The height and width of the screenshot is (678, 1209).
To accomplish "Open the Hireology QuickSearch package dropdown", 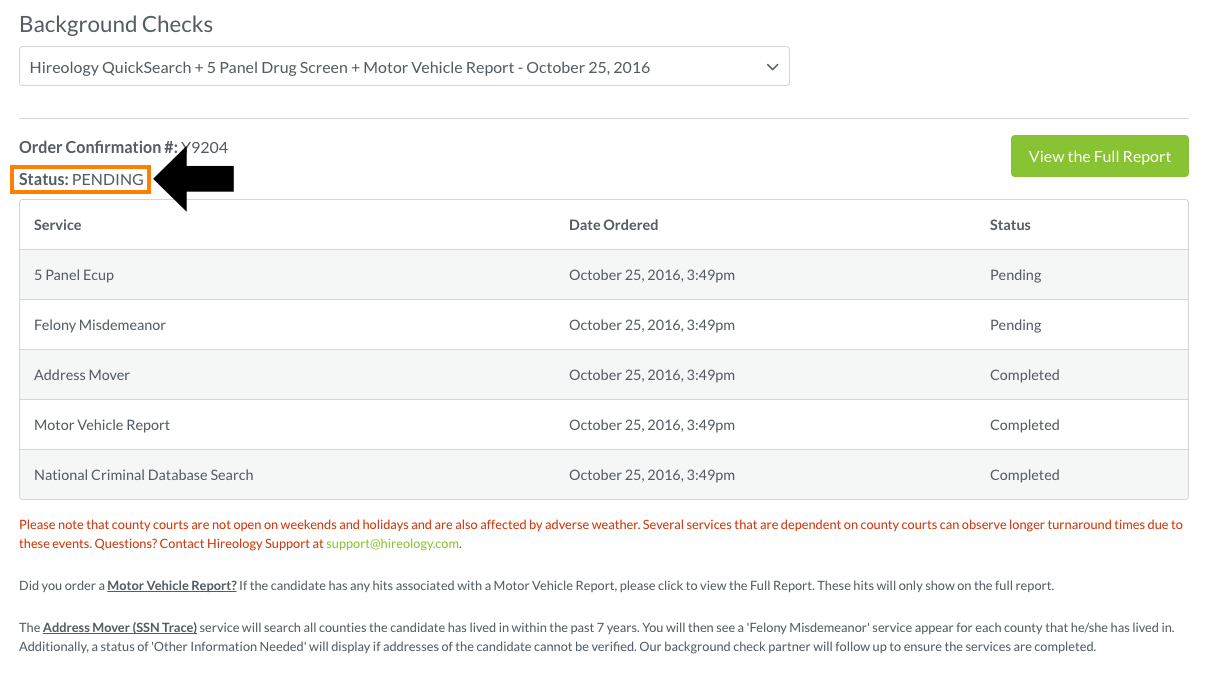I will [404, 67].
